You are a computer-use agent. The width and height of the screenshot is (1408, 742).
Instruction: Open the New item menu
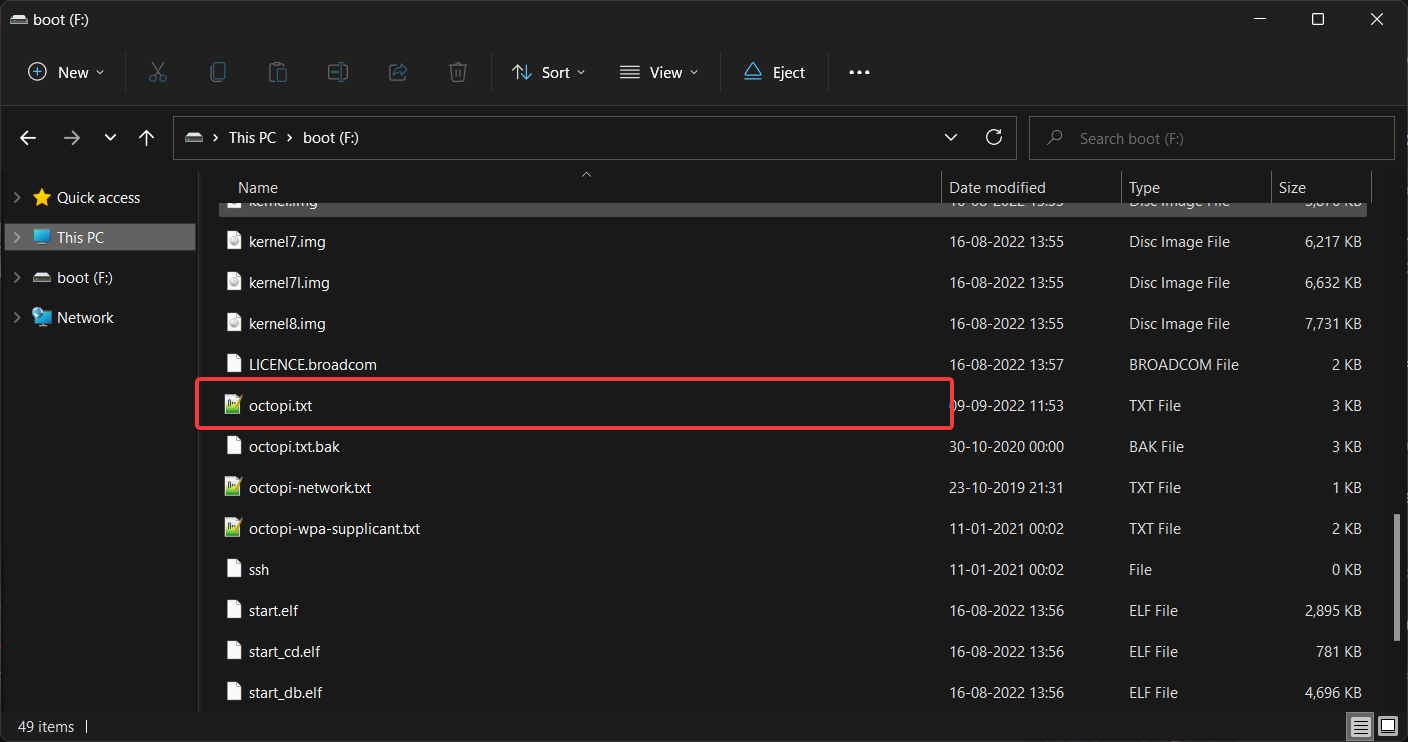pyautogui.click(x=66, y=72)
